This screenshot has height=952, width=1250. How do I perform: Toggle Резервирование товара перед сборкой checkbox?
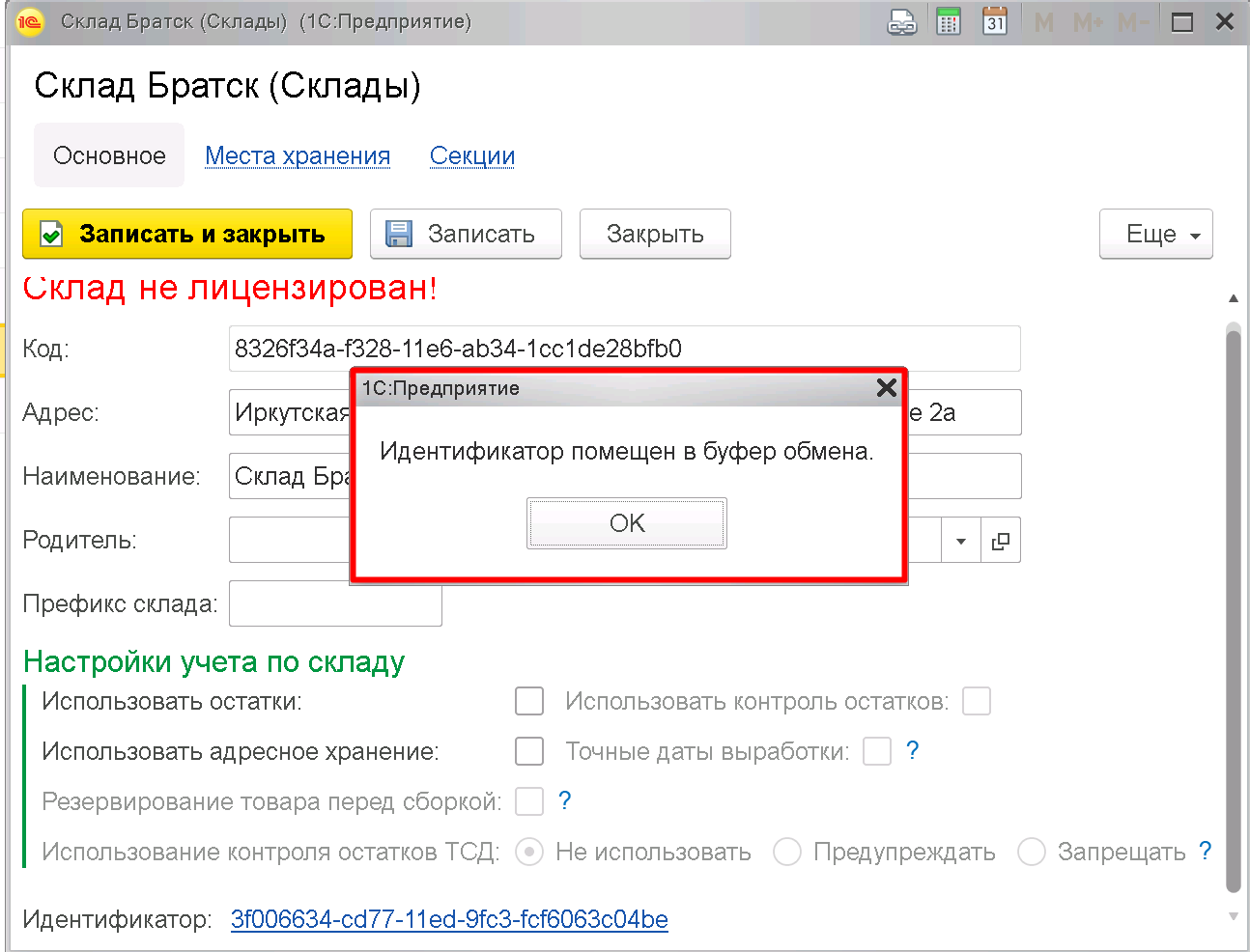click(529, 801)
